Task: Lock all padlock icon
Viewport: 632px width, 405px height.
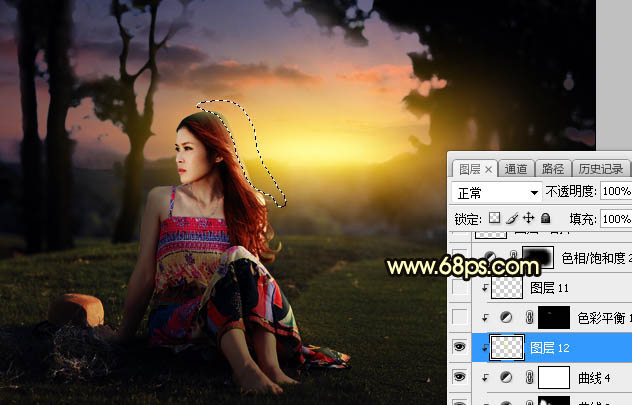Action: [x=545, y=218]
